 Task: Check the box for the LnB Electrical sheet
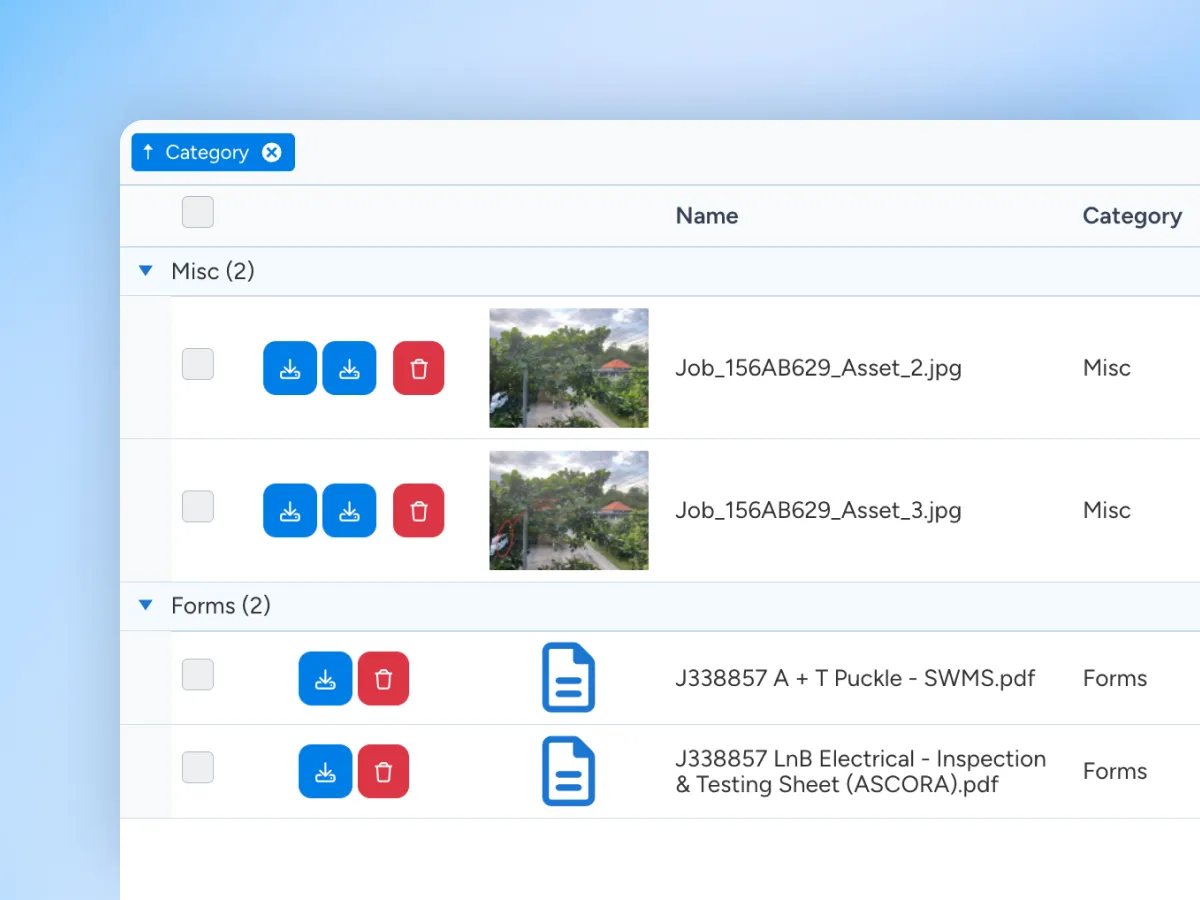(x=198, y=767)
